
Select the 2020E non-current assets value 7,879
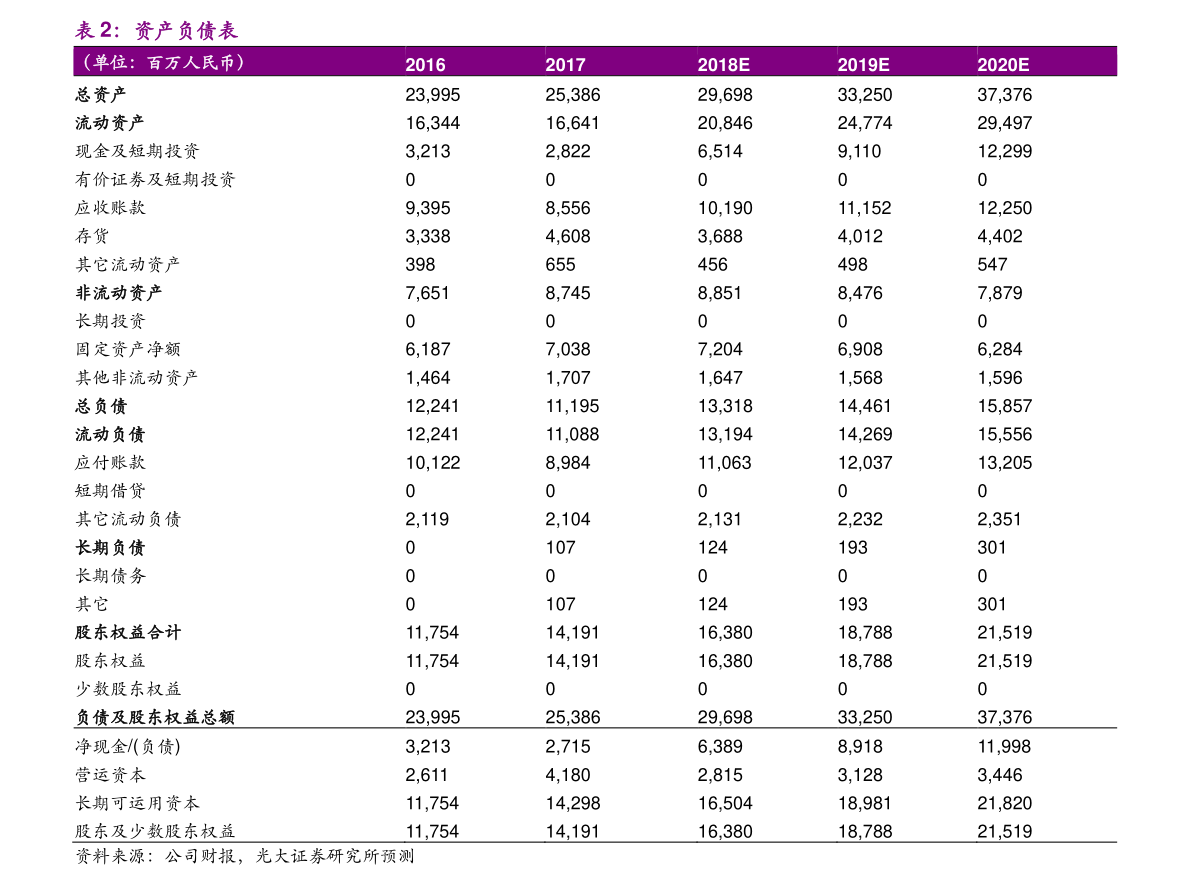[x=1000, y=293]
